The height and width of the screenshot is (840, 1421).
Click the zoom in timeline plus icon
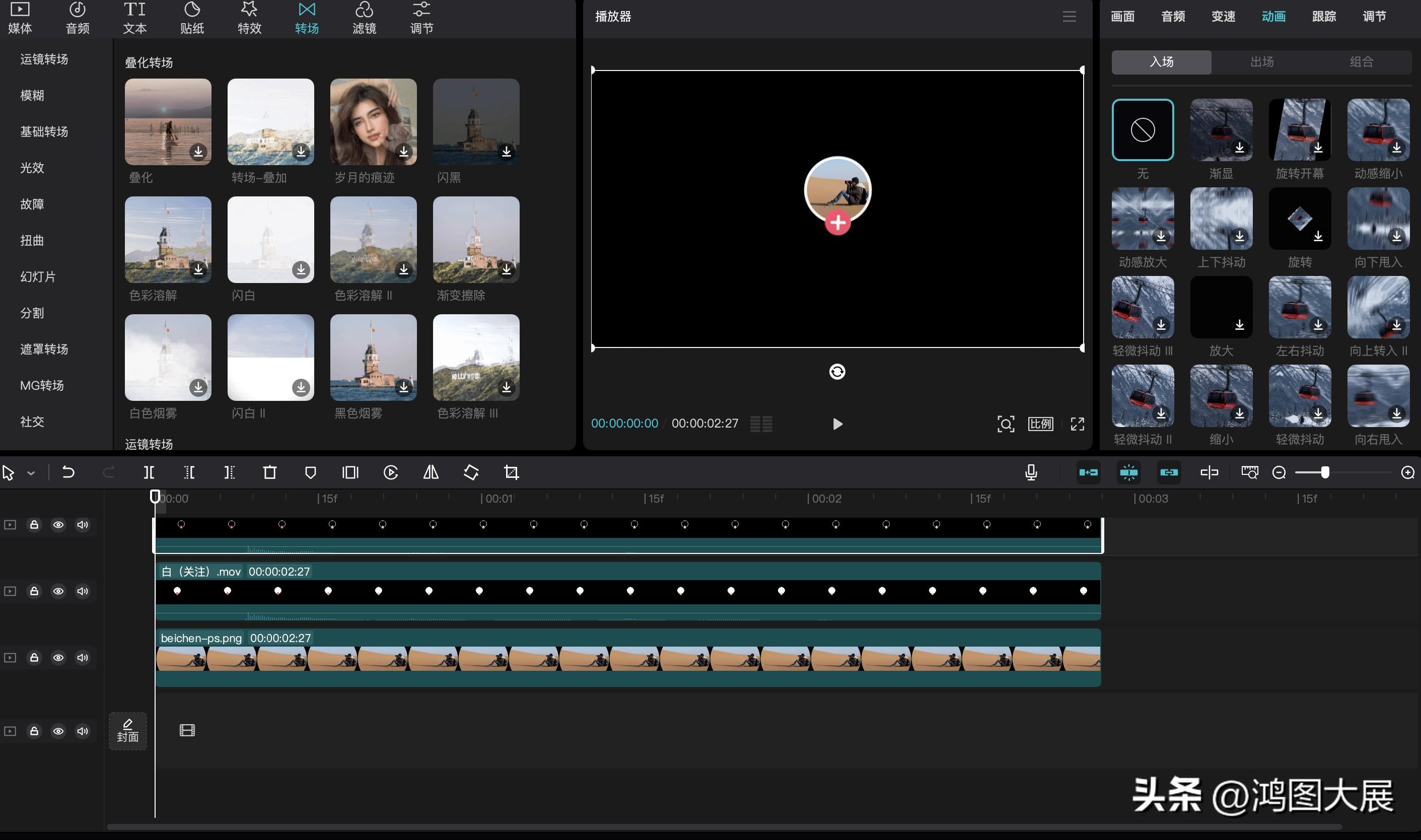click(1407, 472)
